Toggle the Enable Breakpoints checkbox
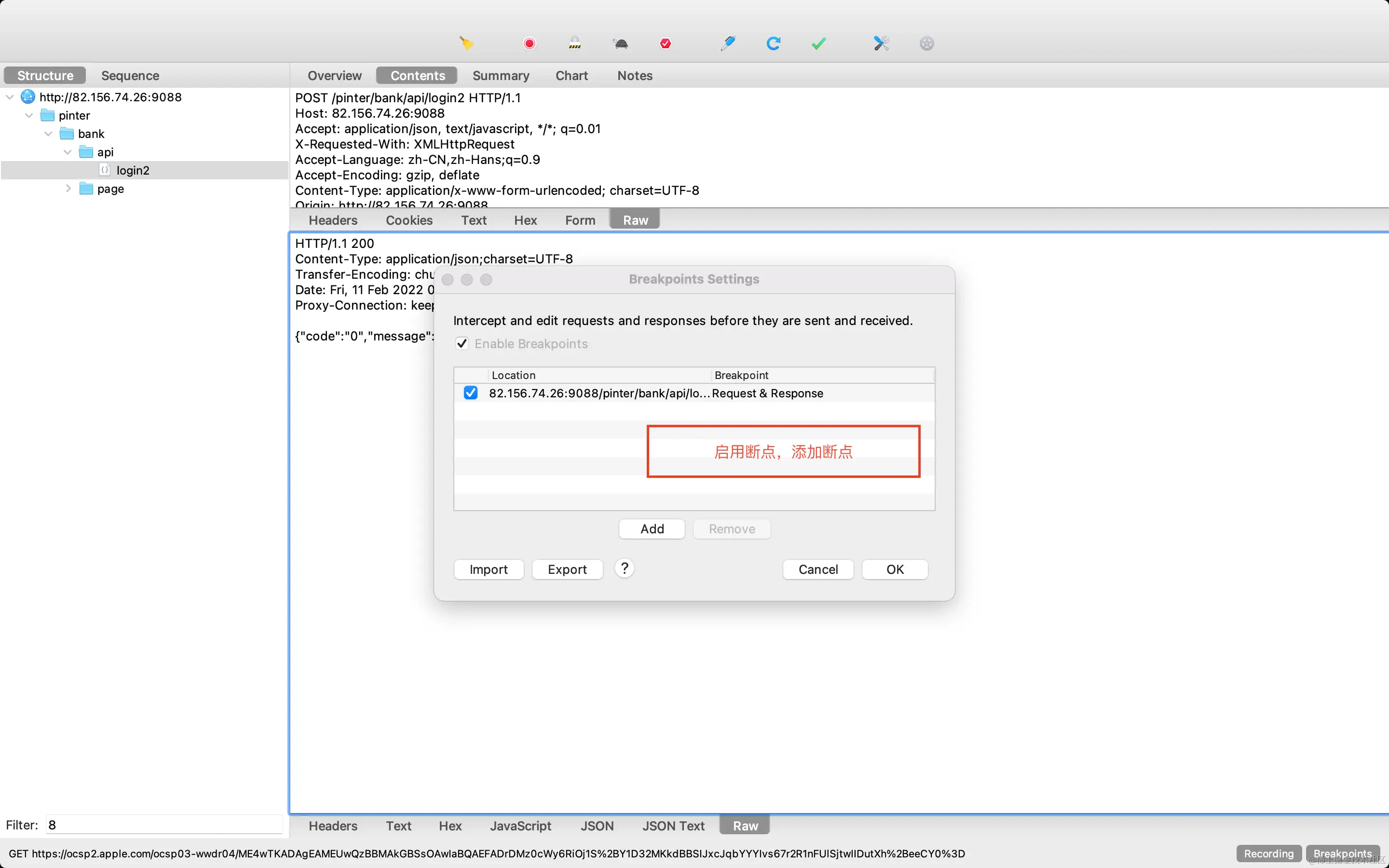The image size is (1389, 868). (462, 343)
